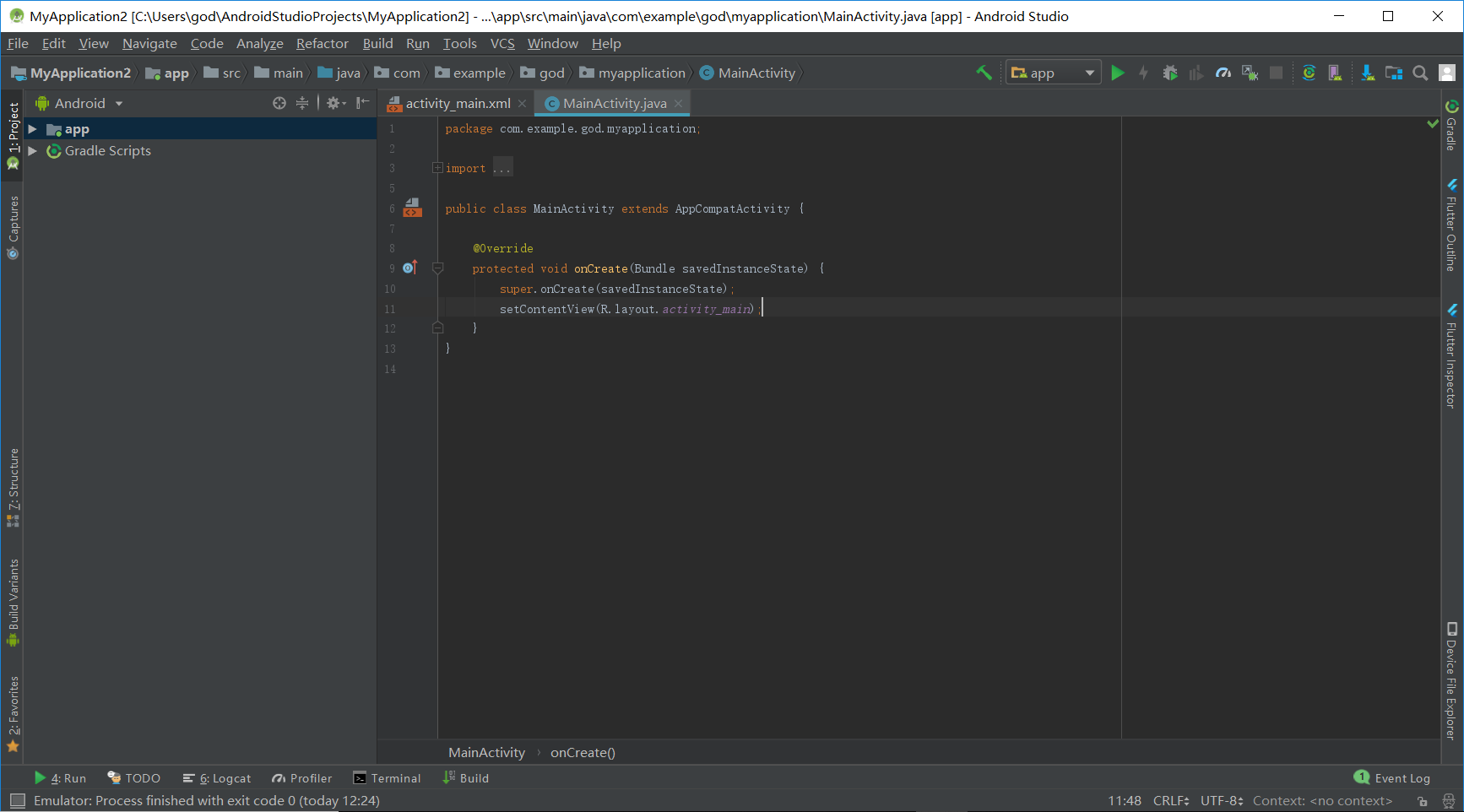Toggle the 1: Project tool window
This screenshot has height=812, width=1464.
coord(13,135)
